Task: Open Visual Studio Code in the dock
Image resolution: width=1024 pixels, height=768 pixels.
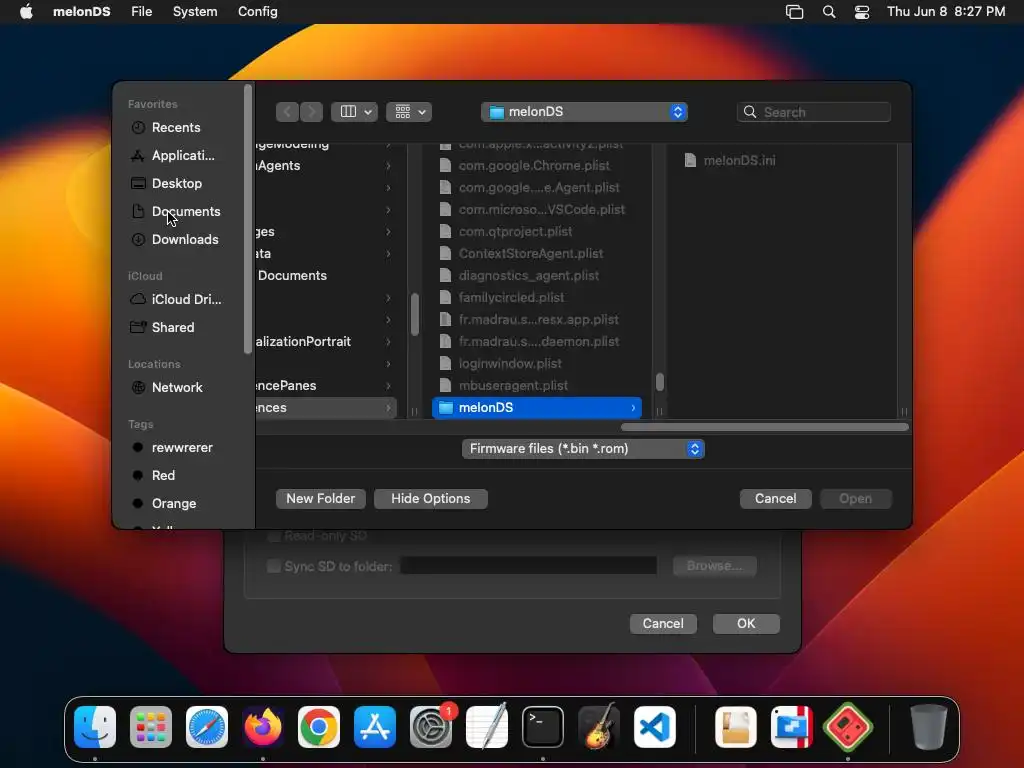Action: tap(655, 727)
